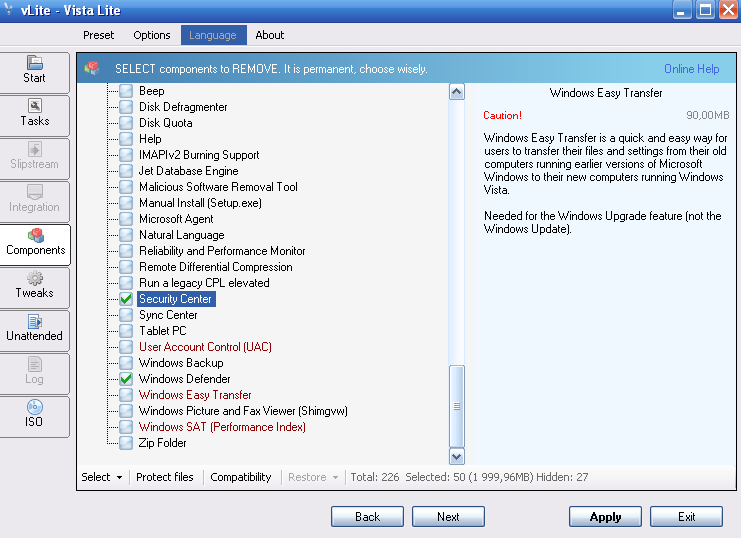This screenshot has width=741, height=538.
Task: Check the Sync Center checkbox
Action: click(126, 315)
